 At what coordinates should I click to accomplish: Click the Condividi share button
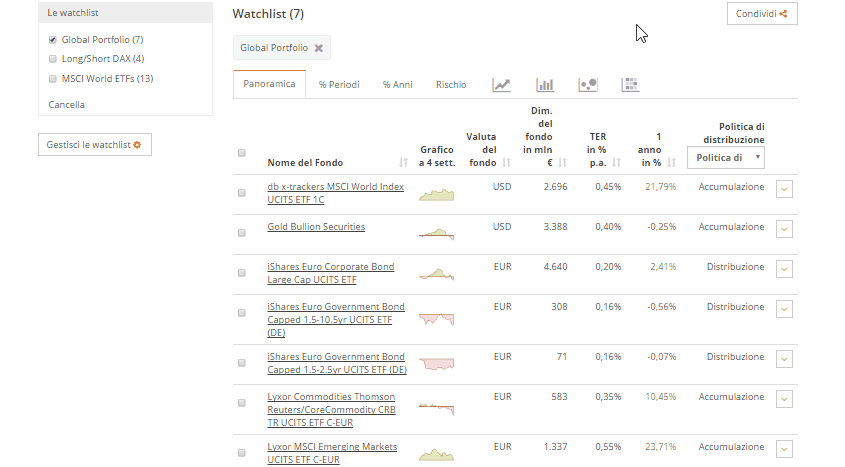(x=761, y=14)
